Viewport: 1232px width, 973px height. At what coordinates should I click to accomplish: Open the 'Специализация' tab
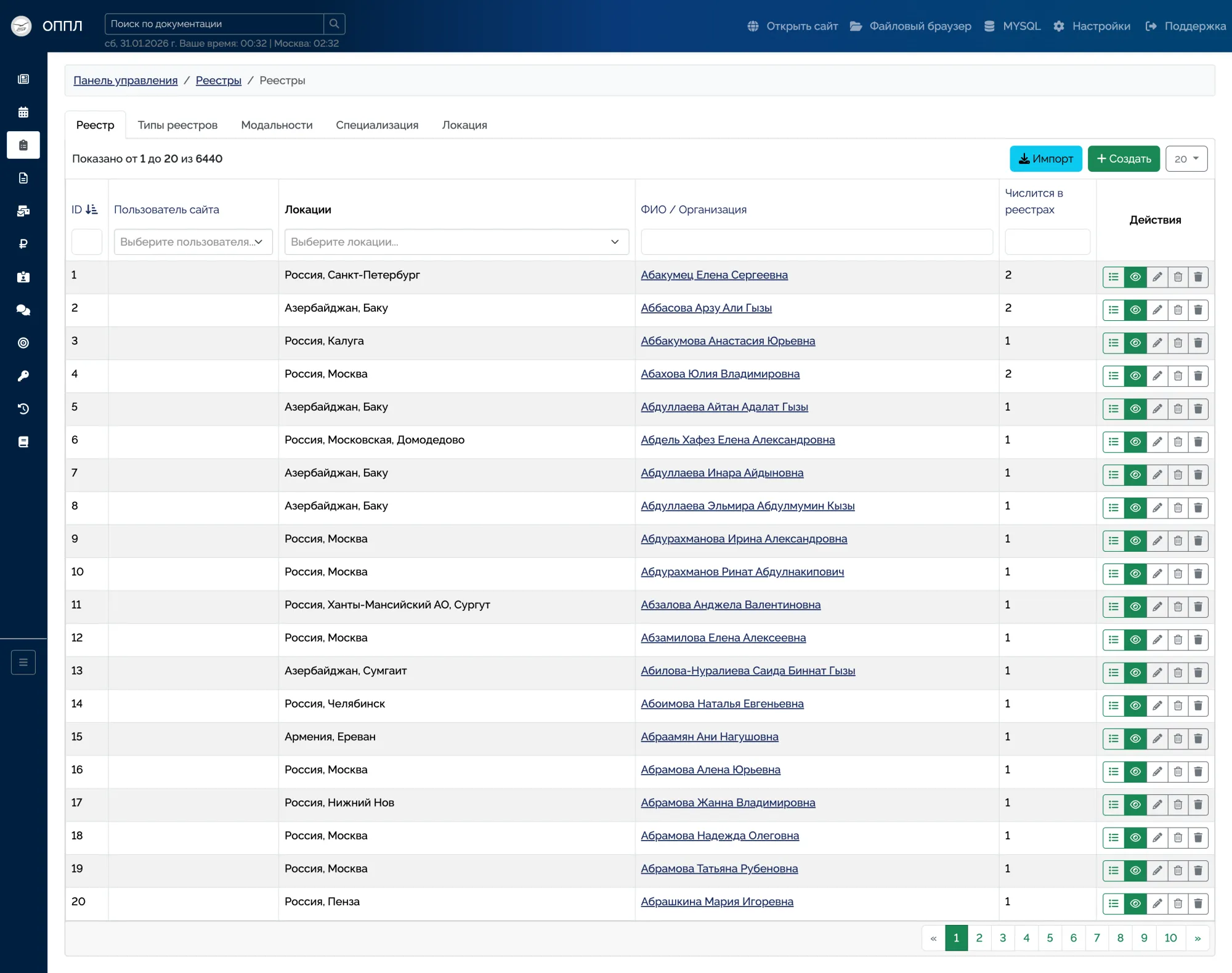pyautogui.click(x=377, y=125)
